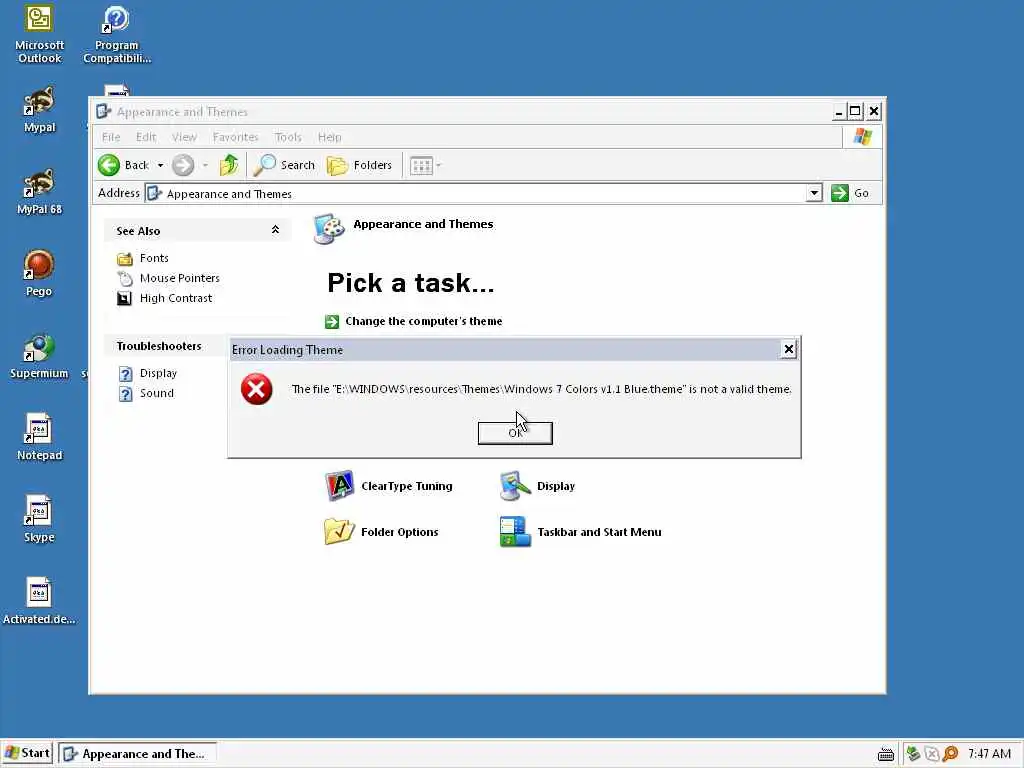Open Program Compatibility desktop shortcut
1024x768 pixels.
116,34
